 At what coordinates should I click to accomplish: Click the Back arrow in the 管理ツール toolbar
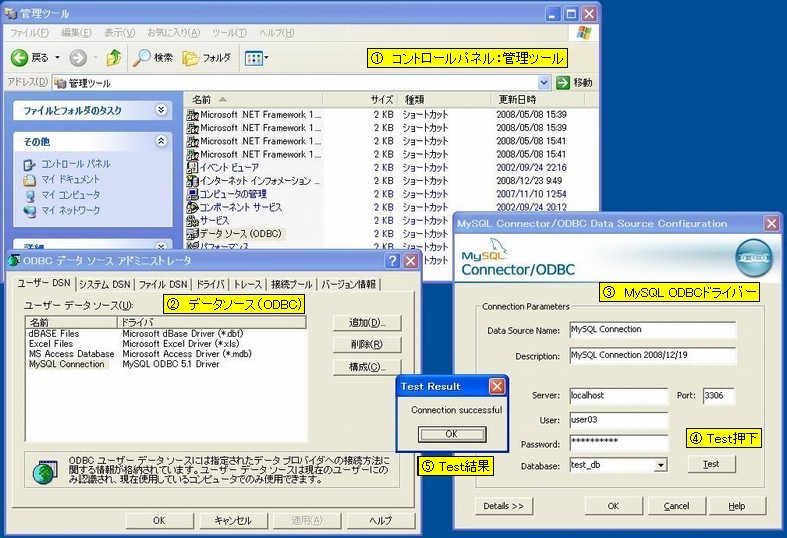[20, 58]
